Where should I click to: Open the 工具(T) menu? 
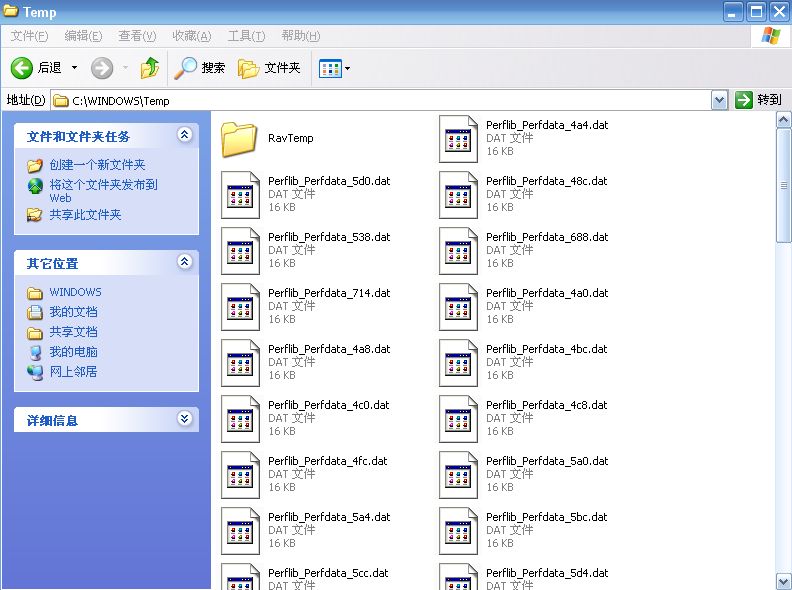(246, 36)
